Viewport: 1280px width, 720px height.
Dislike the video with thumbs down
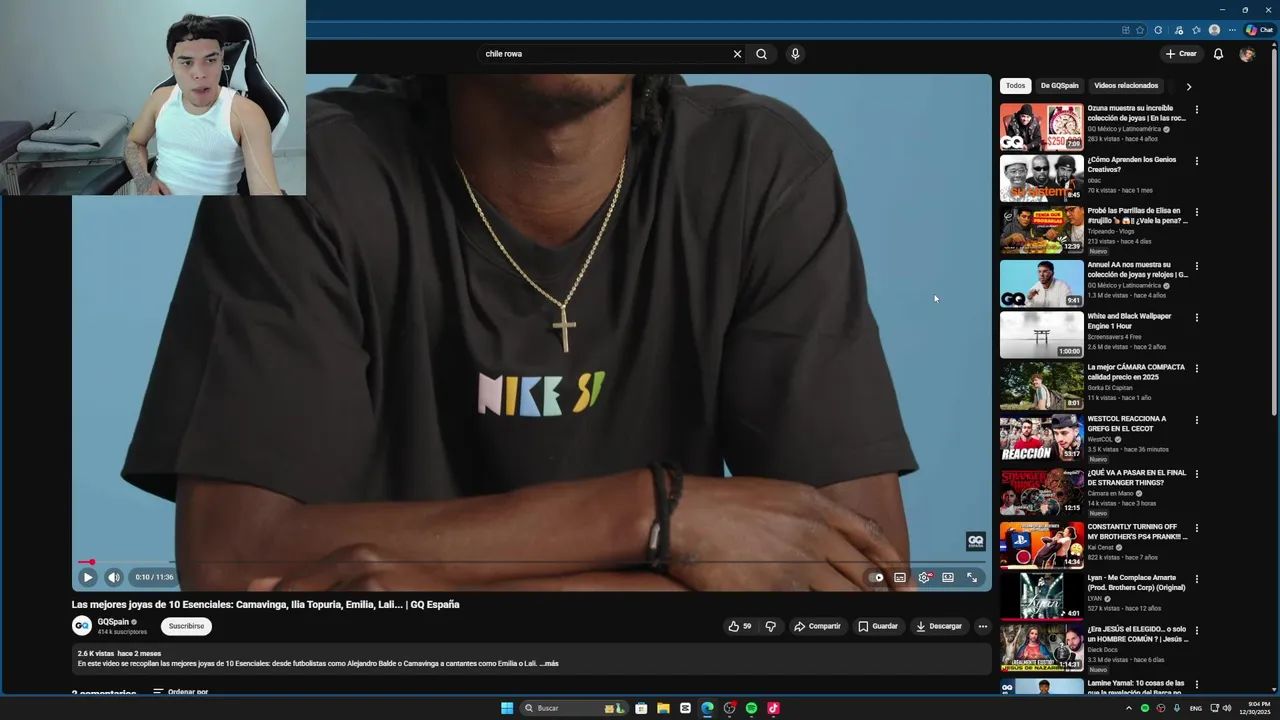click(770, 626)
